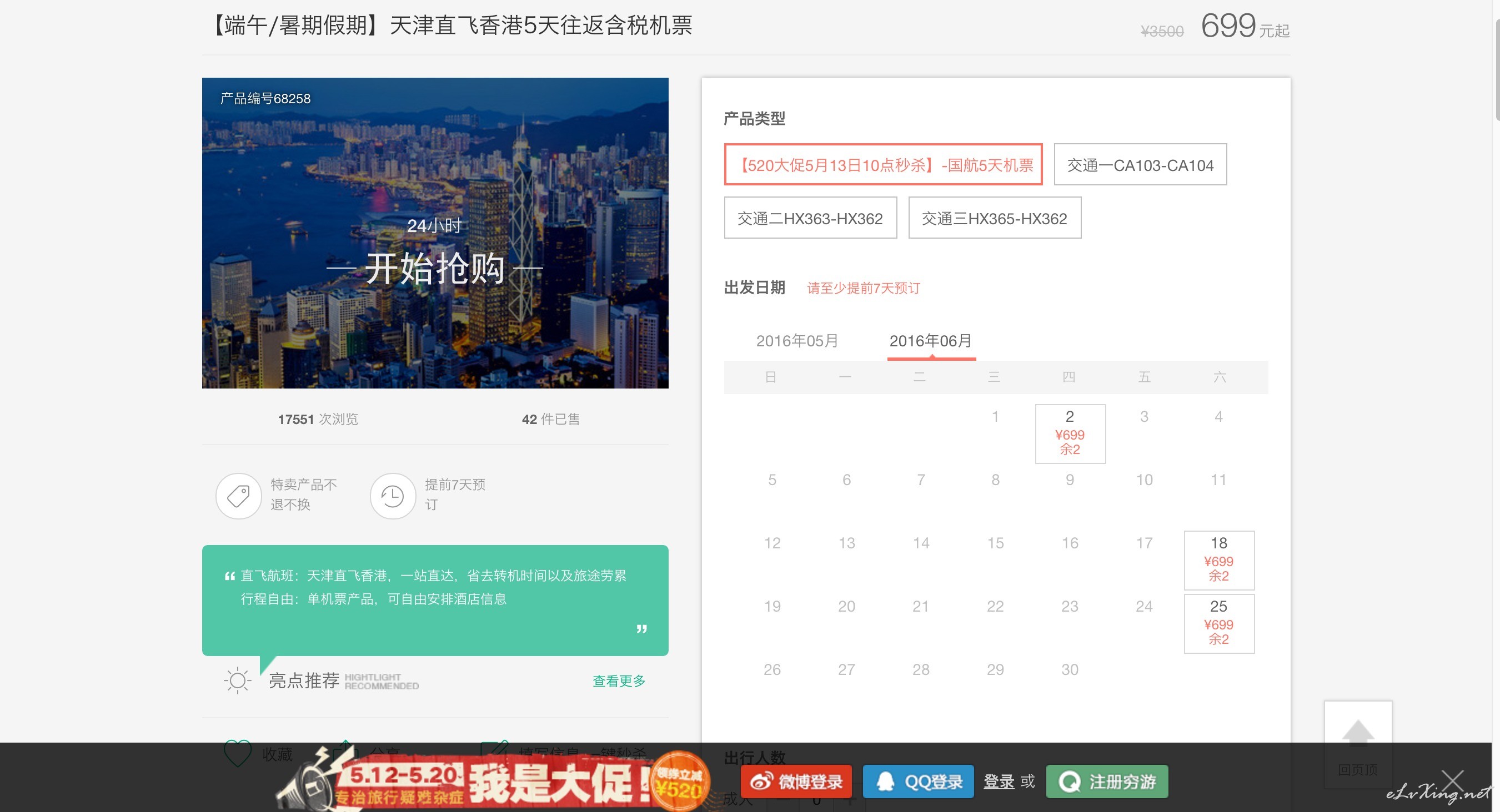The image size is (1500, 812).
Task: Switch to the 2016年06月 tab
Action: pos(931,341)
